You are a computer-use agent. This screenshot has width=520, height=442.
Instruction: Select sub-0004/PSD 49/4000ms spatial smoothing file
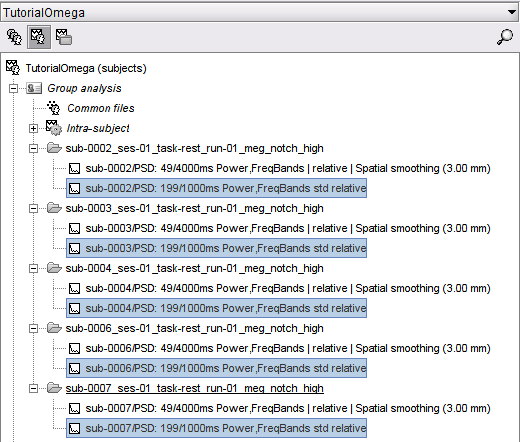288,288
